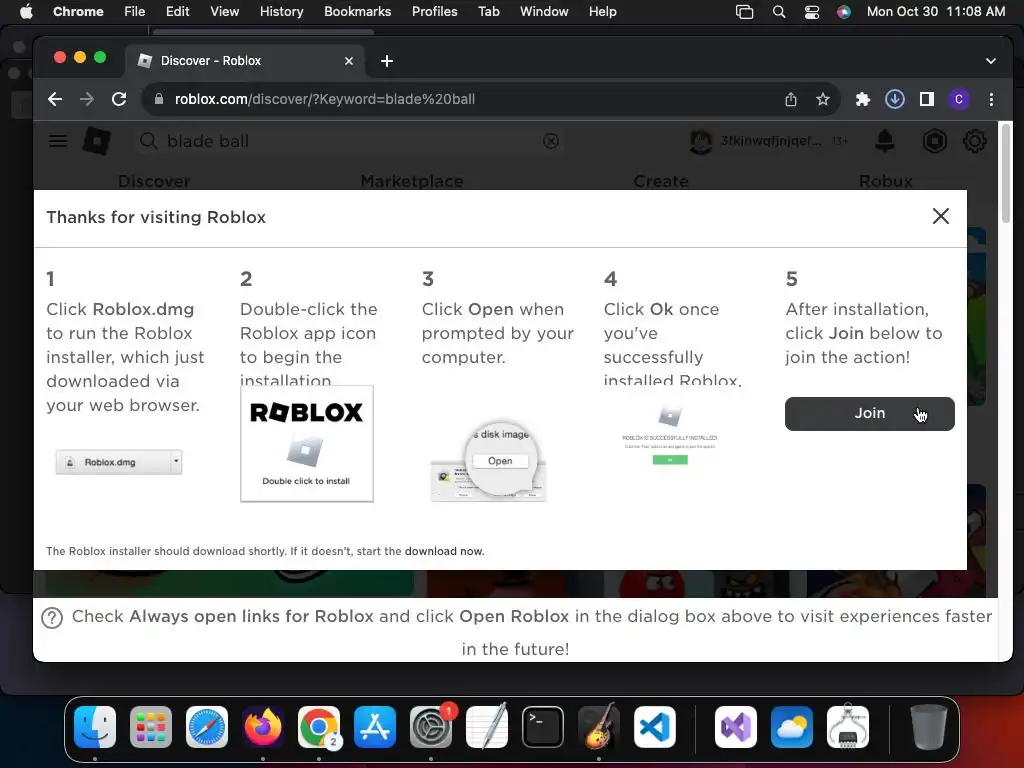
Task: Open the History menu
Action: coord(281,11)
